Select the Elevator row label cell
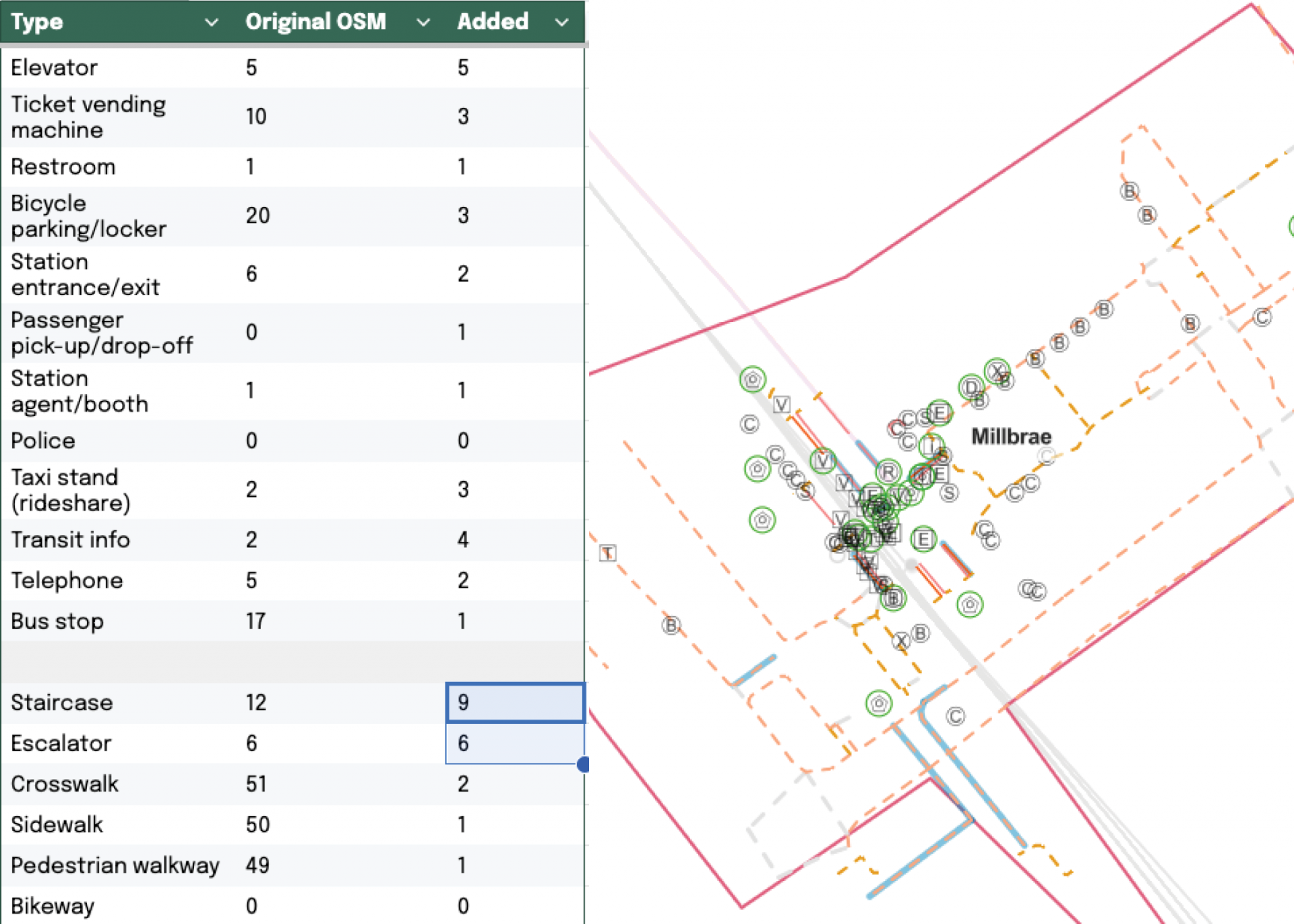 [x=54, y=67]
